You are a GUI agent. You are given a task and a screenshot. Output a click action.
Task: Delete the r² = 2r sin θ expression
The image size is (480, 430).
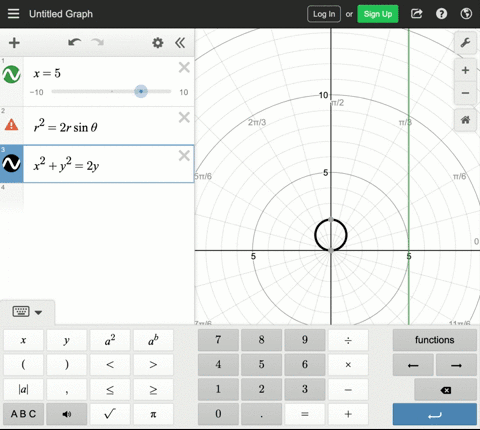pos(184,117)
